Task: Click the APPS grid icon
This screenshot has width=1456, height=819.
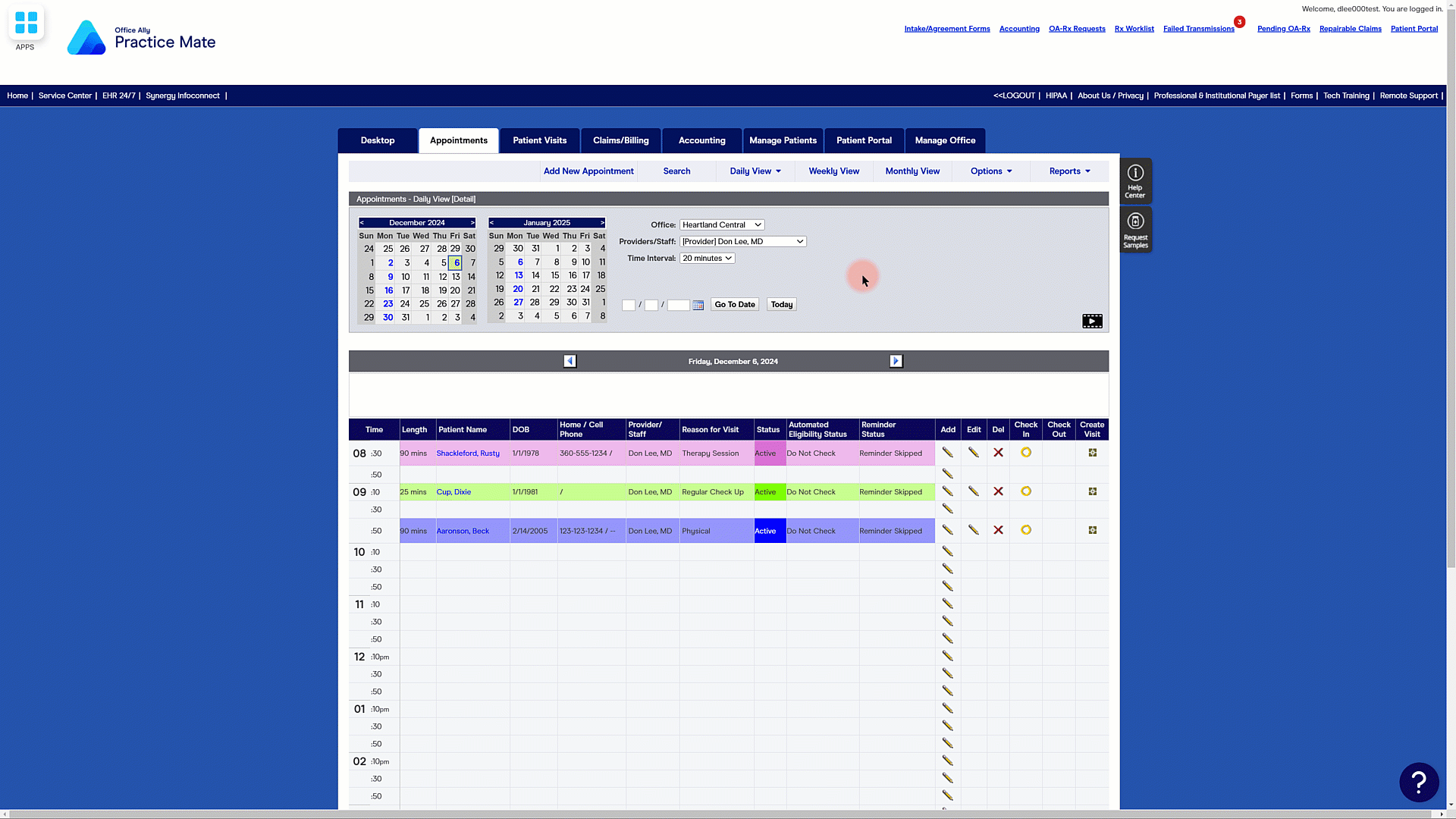Action: point(26,24)
